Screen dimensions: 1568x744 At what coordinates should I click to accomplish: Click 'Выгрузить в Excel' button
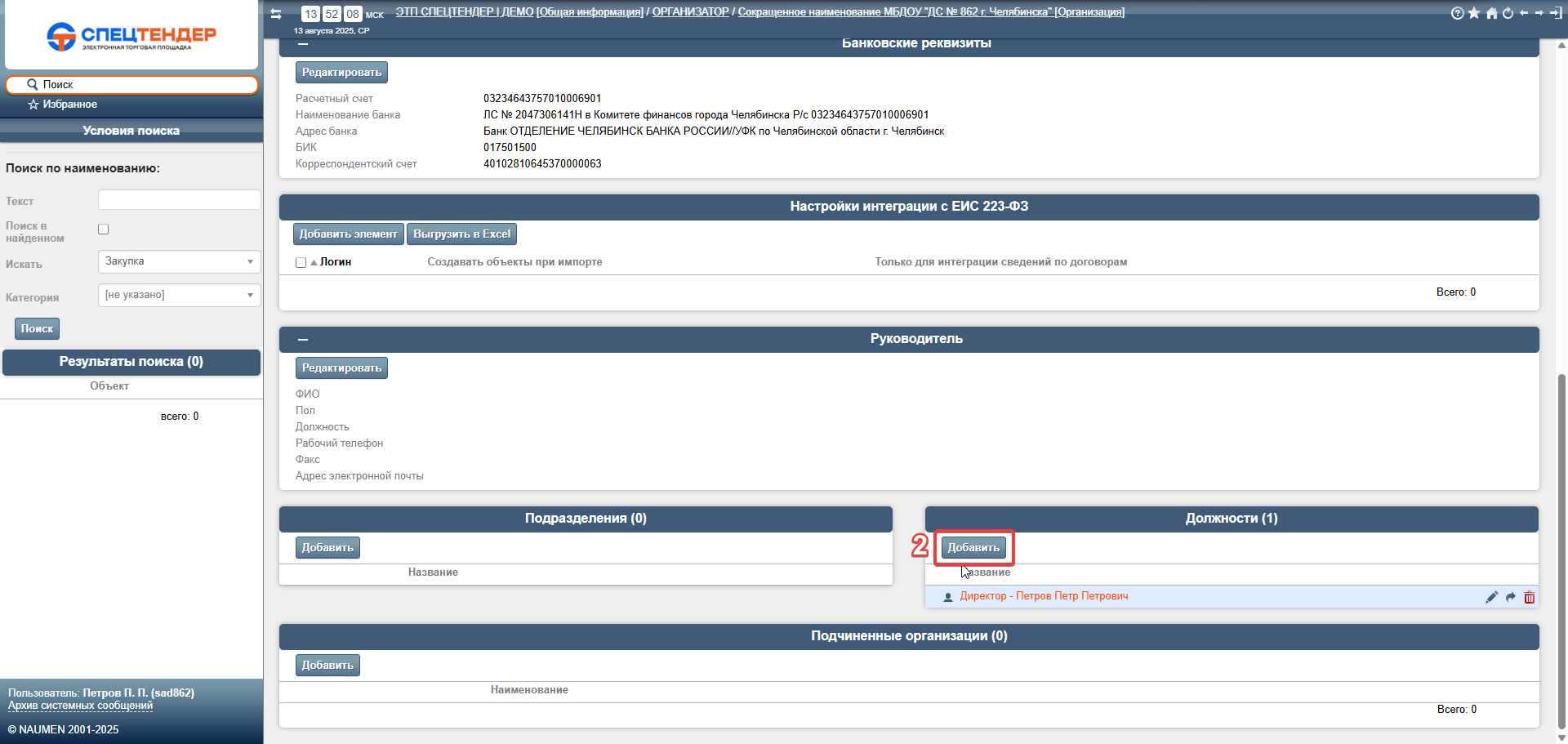[x=461, y=234]
